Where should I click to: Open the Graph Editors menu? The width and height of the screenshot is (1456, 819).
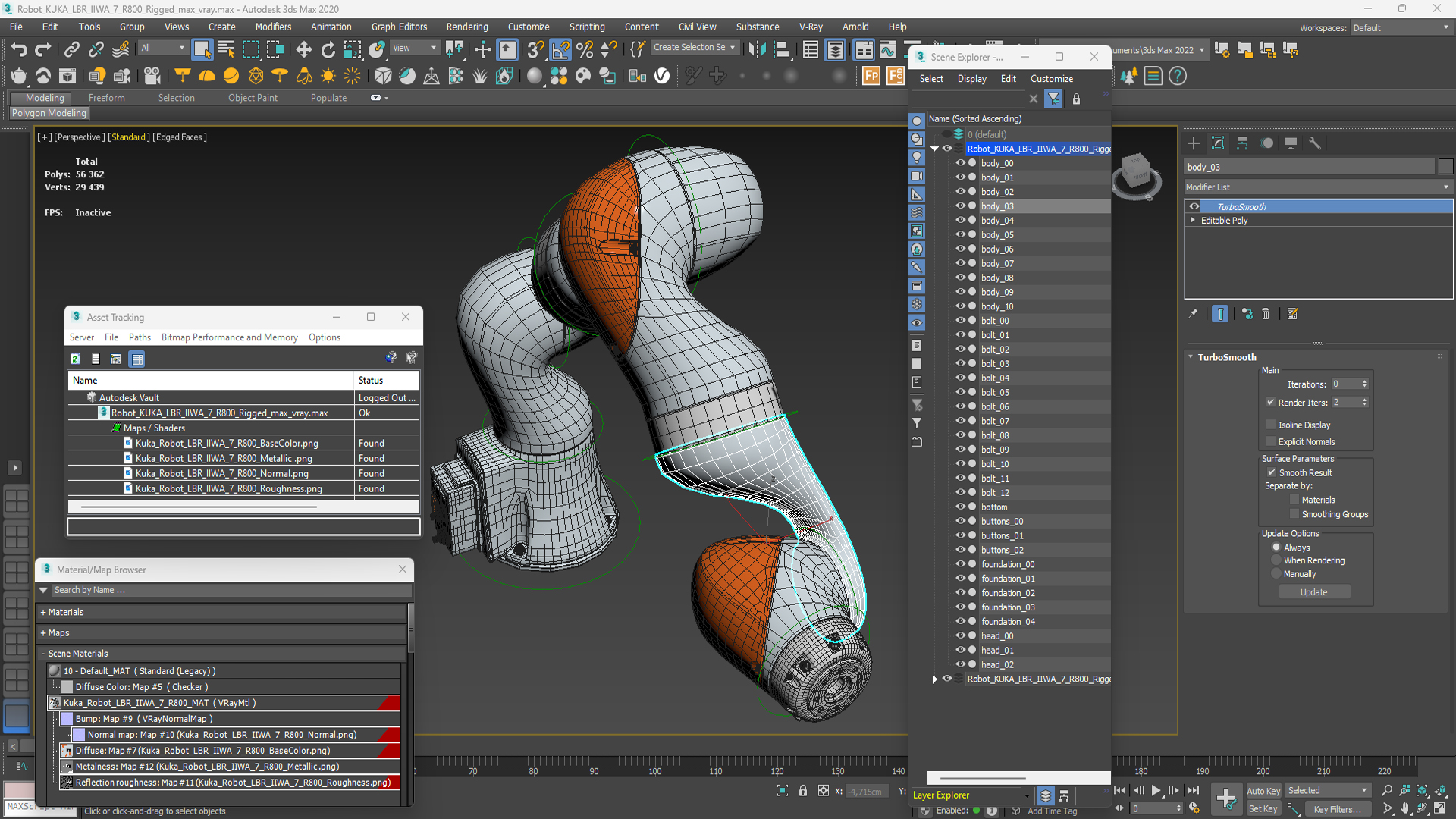pos(399,27)
